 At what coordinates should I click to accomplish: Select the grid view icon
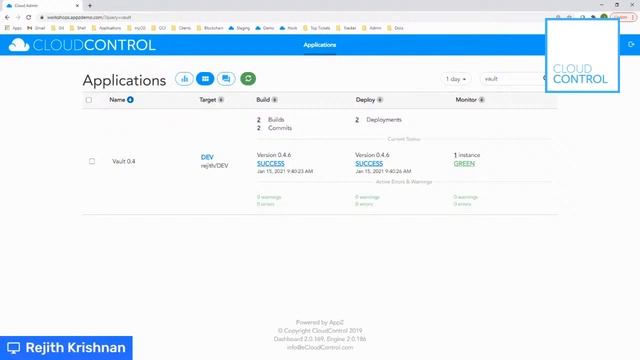[x=205, y=79]
